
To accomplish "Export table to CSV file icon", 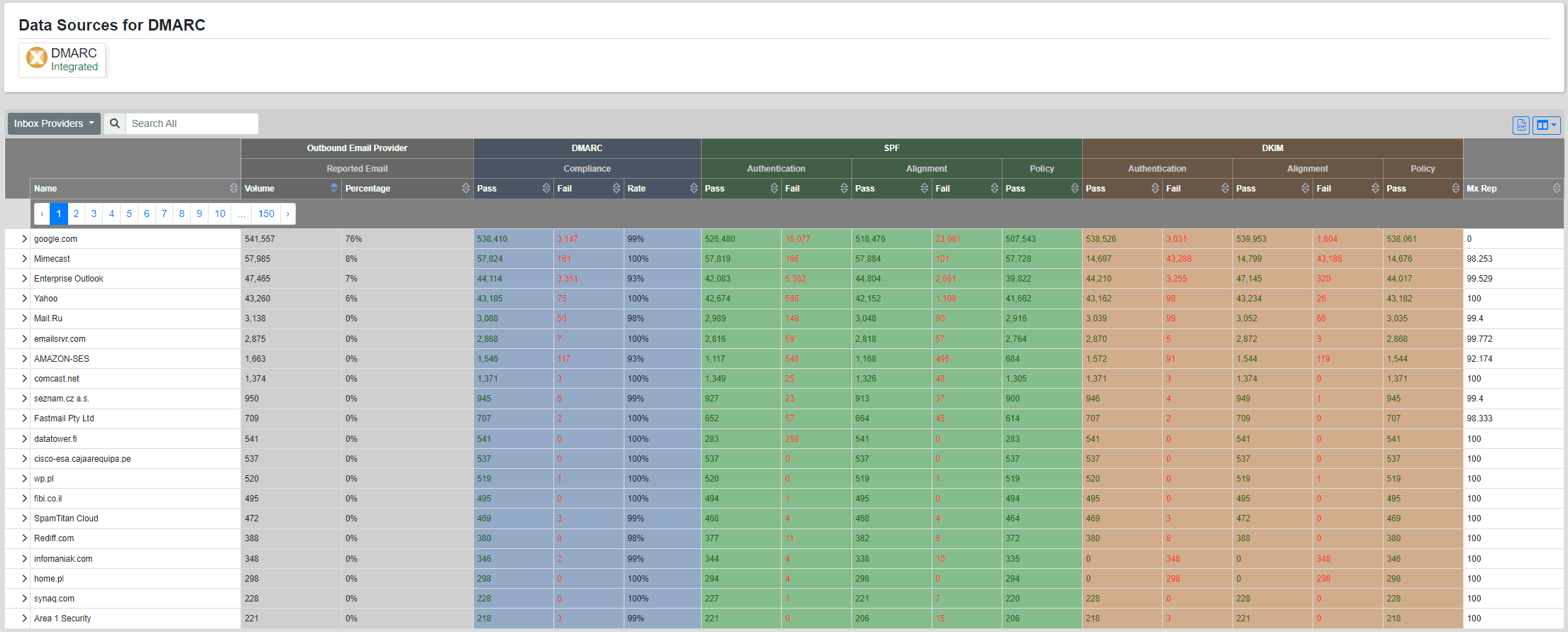I will point(1521,125).
